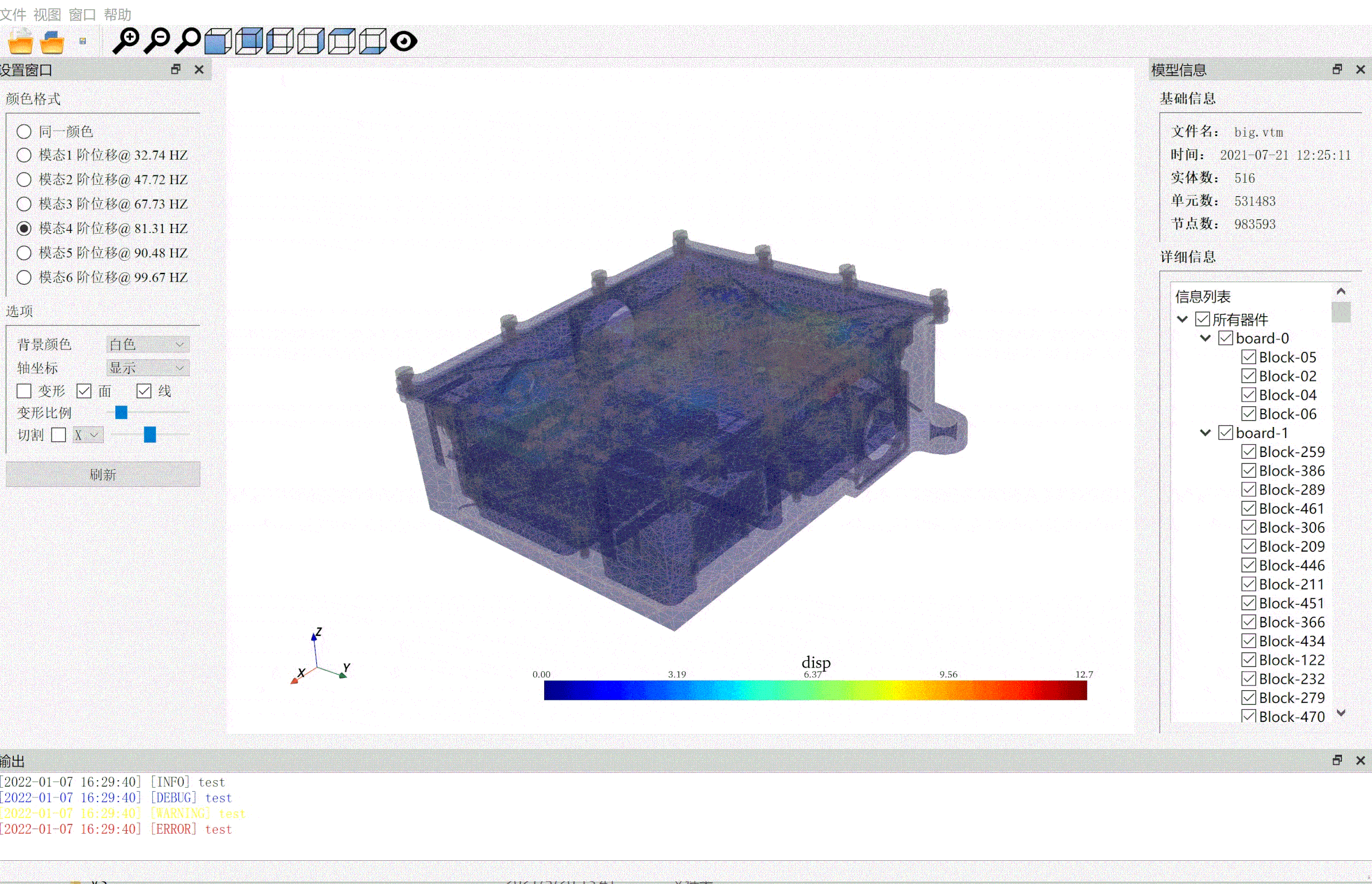Click the top view cube icon

click(342, 42)
